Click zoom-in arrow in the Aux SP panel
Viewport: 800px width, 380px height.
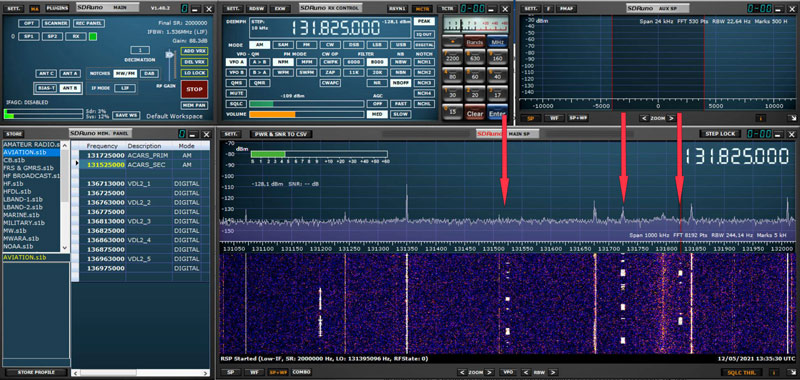pyautogui.click(x=671, y=118)
